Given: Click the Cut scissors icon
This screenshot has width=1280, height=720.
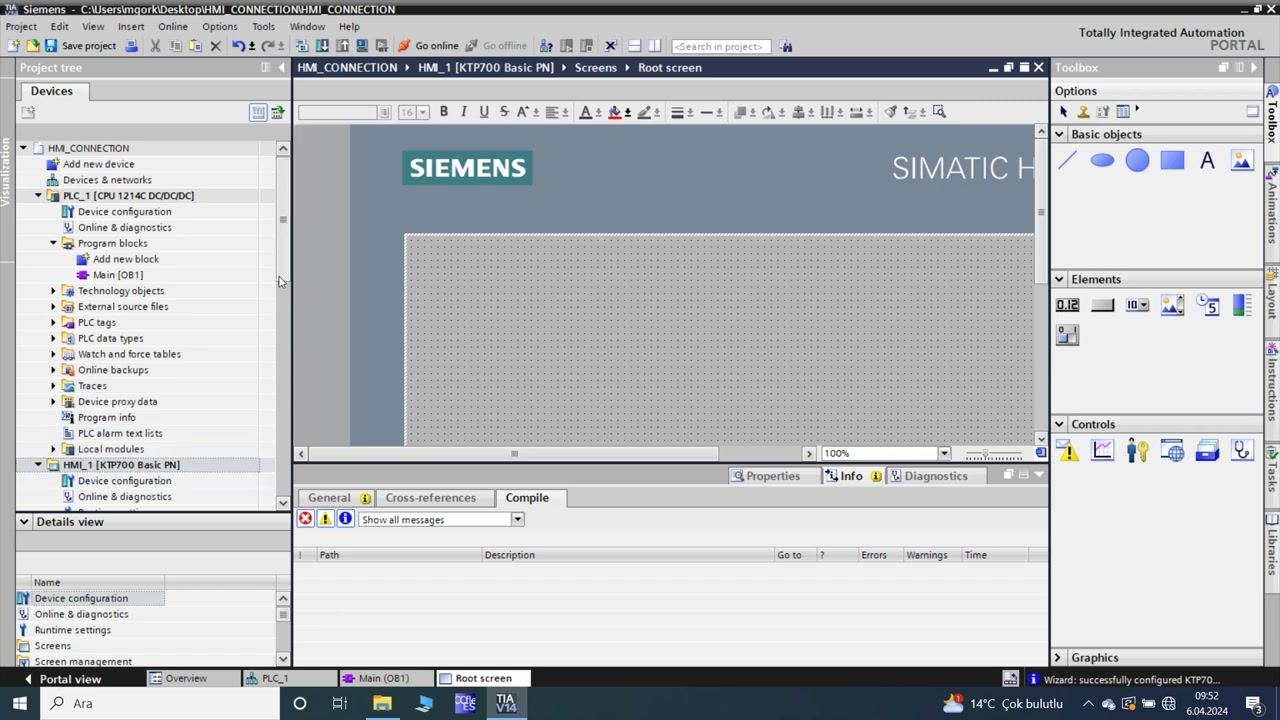Looking at the screenshot, I should point(155,46).
